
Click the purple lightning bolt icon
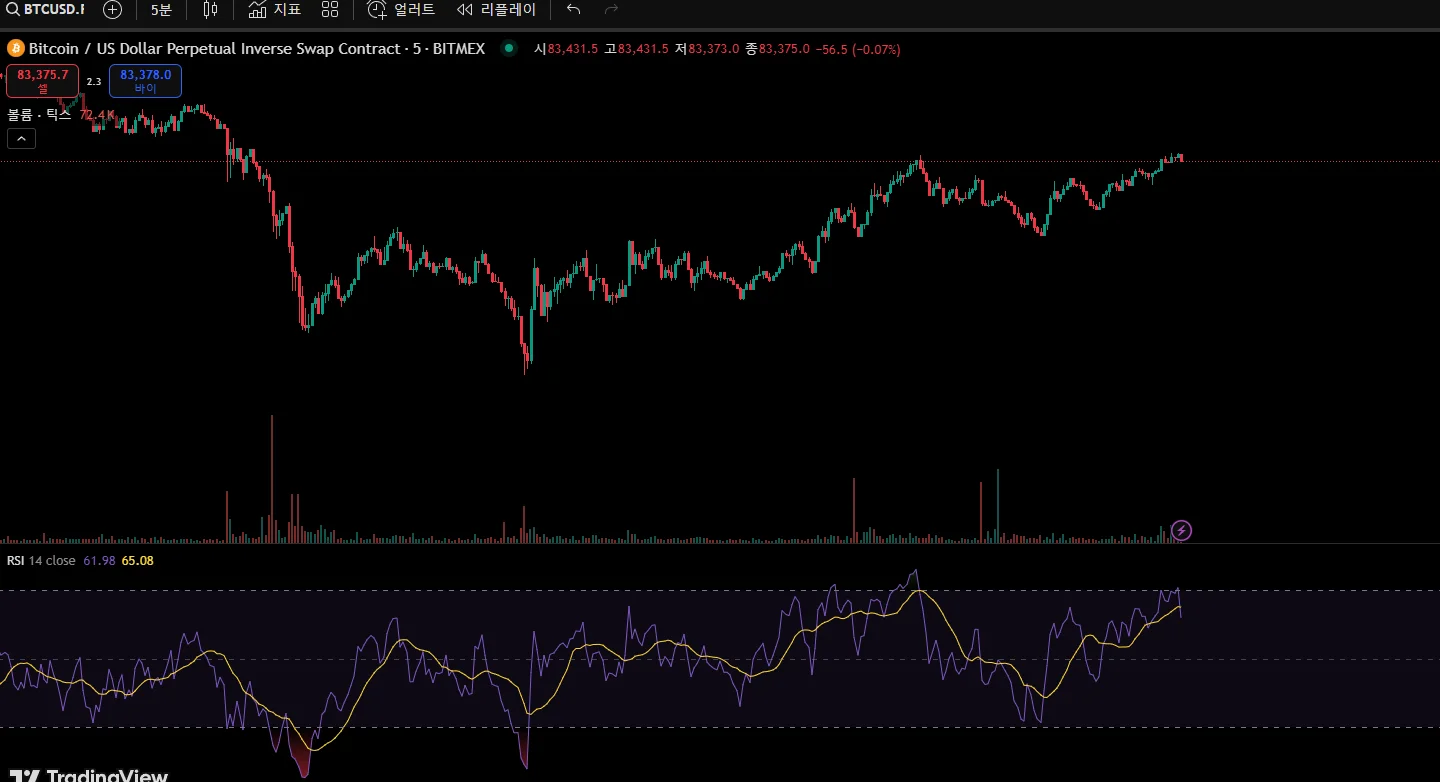[1182, 530]
